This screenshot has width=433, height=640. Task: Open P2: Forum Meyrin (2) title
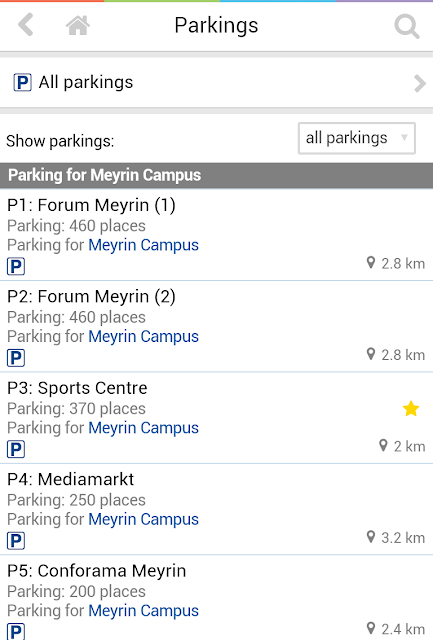coord(91,297)
